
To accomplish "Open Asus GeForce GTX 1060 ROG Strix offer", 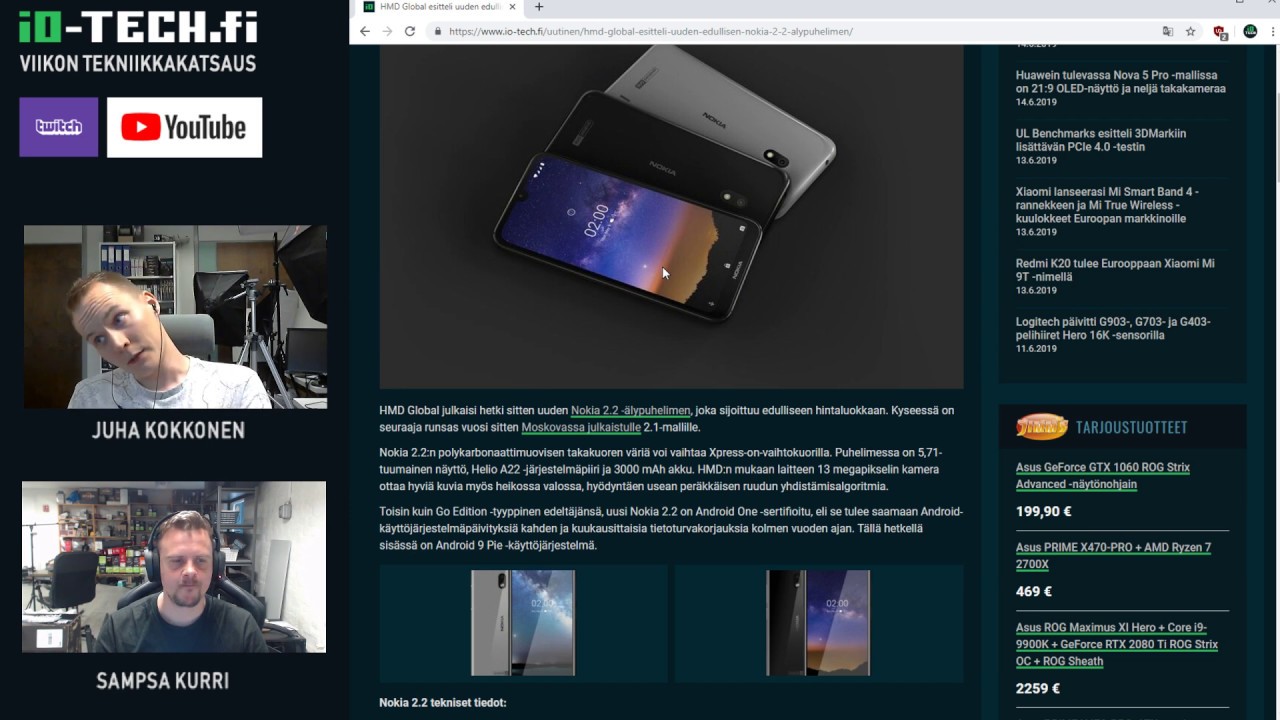I will pos(1102,476).
